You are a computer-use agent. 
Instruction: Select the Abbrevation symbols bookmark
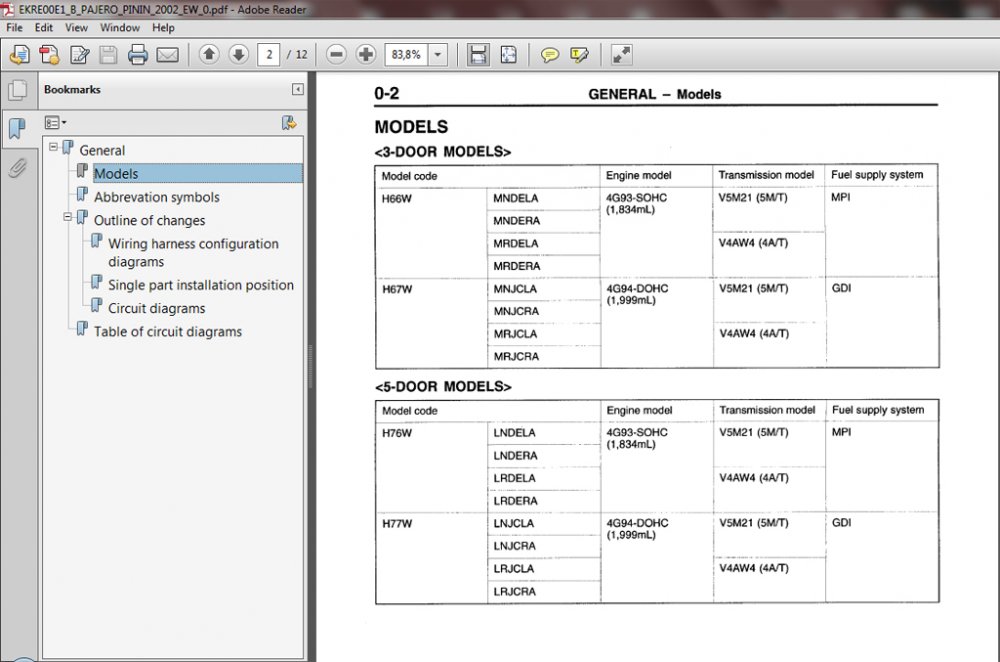click(157, 197)
